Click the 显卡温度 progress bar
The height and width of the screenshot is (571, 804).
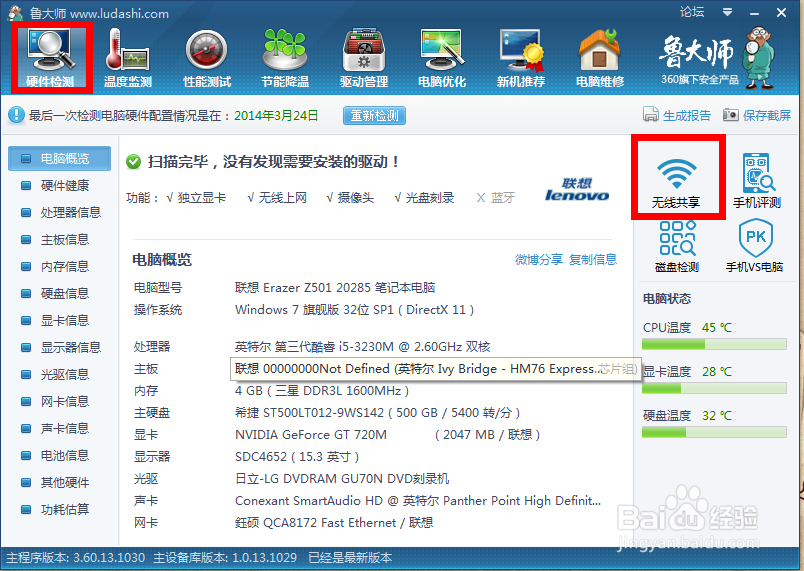point(714,388)
